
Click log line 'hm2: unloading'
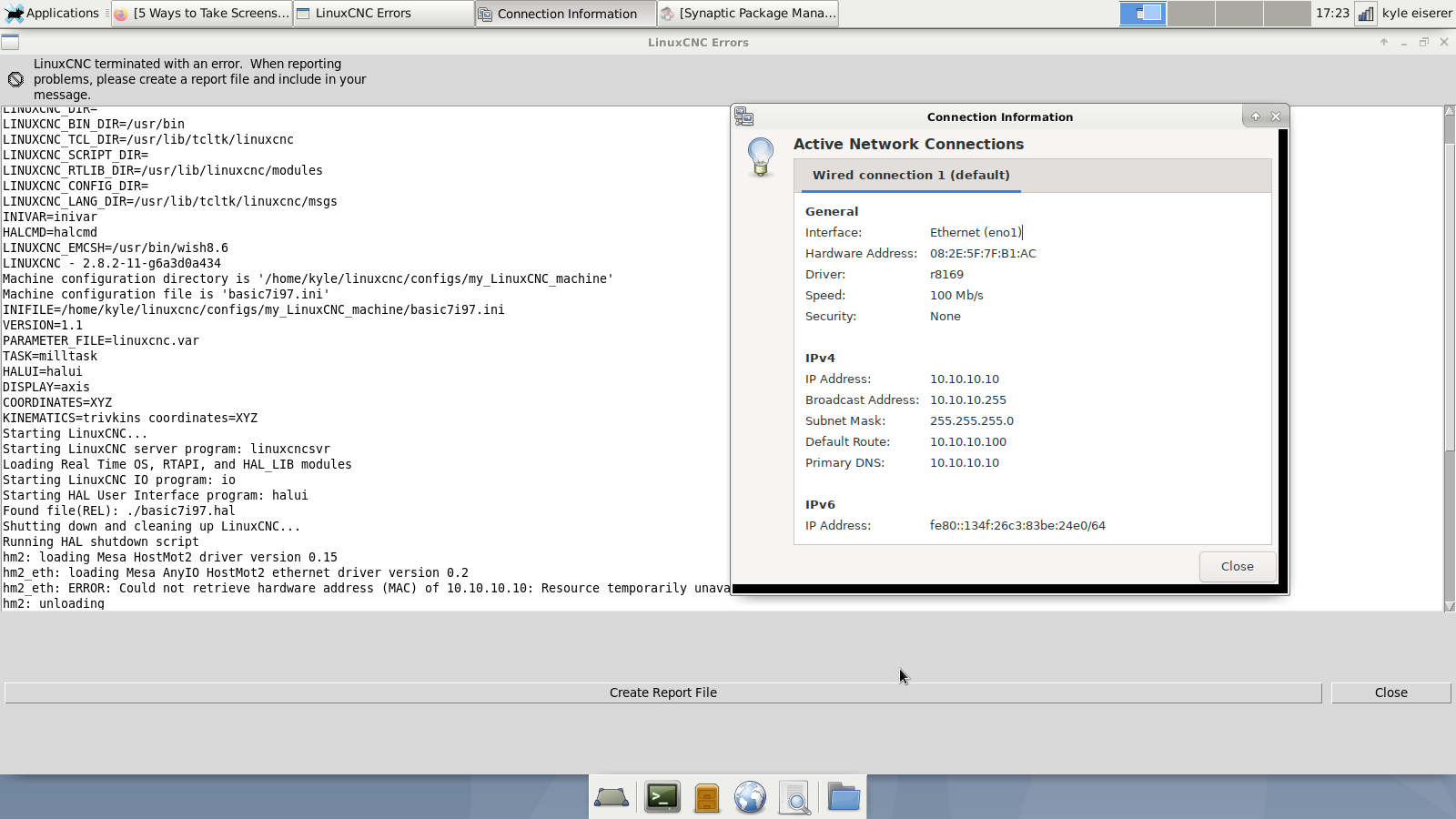pos(53,603)
